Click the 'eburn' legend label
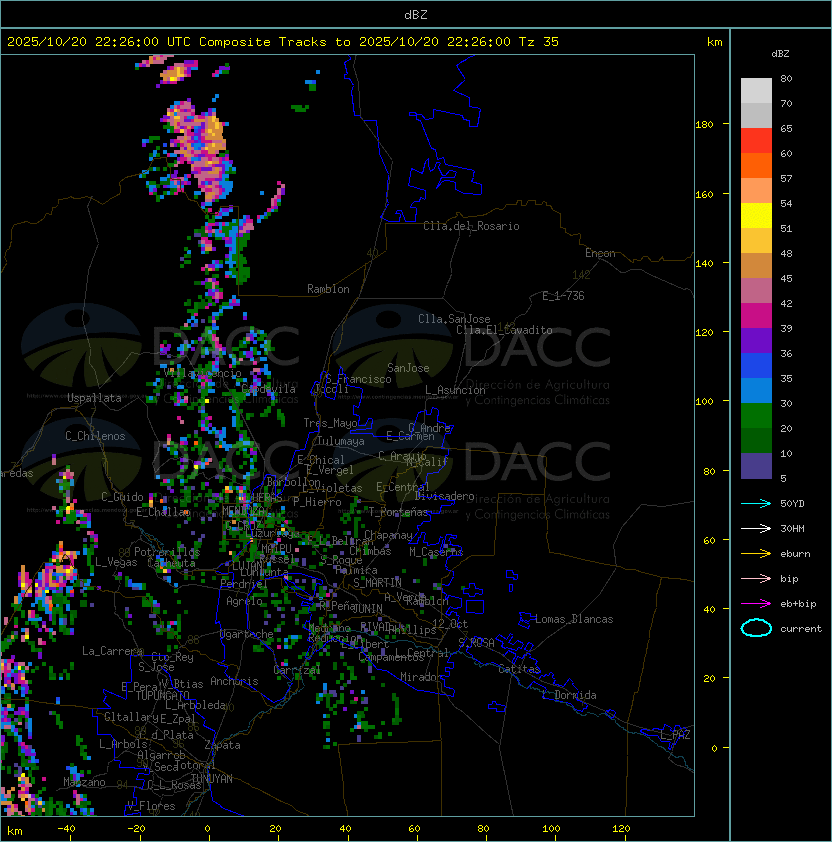This screenshot has height=842, width=832. pyautogui.click(x=795, y=554)
